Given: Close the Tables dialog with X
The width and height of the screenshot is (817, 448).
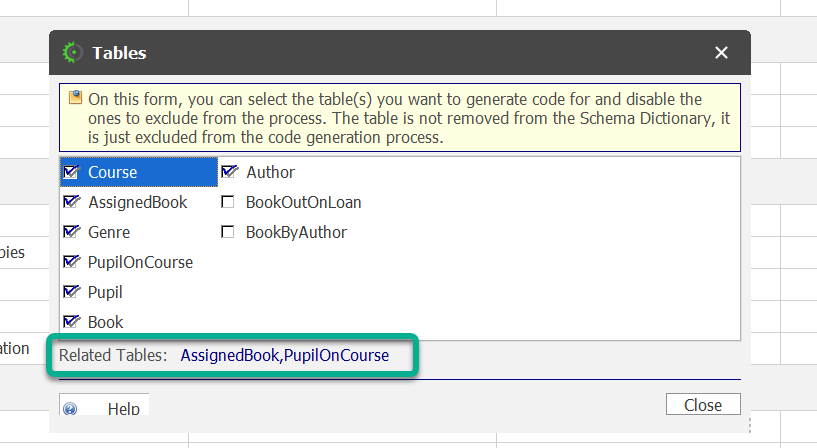Looking at the screenshot, I should [x=721, y=53].
